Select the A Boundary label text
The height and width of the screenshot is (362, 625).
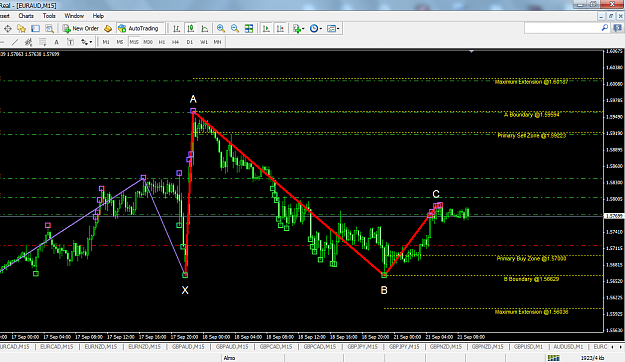click(531, 115)
